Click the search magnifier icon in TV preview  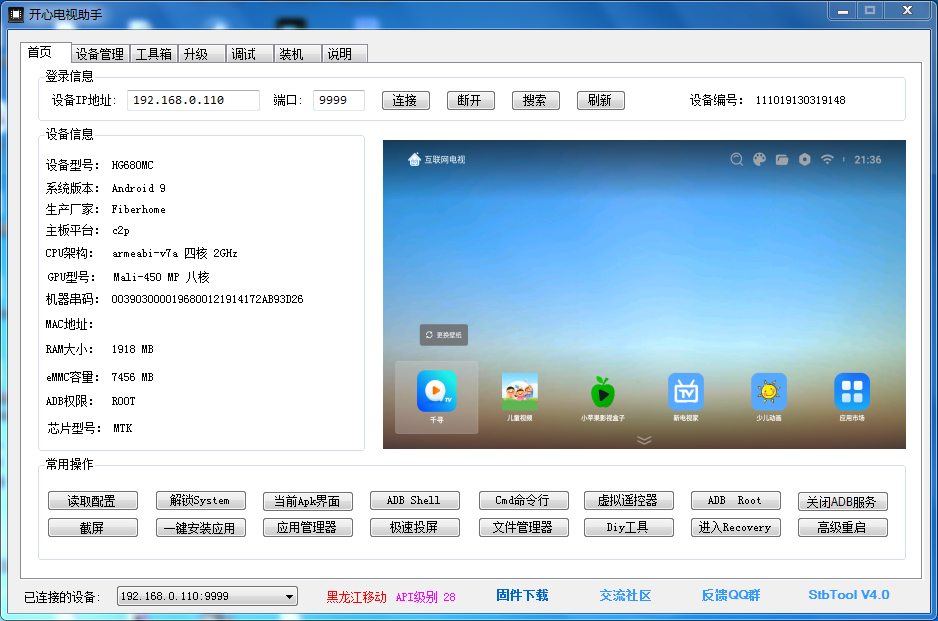pos(737,159)
